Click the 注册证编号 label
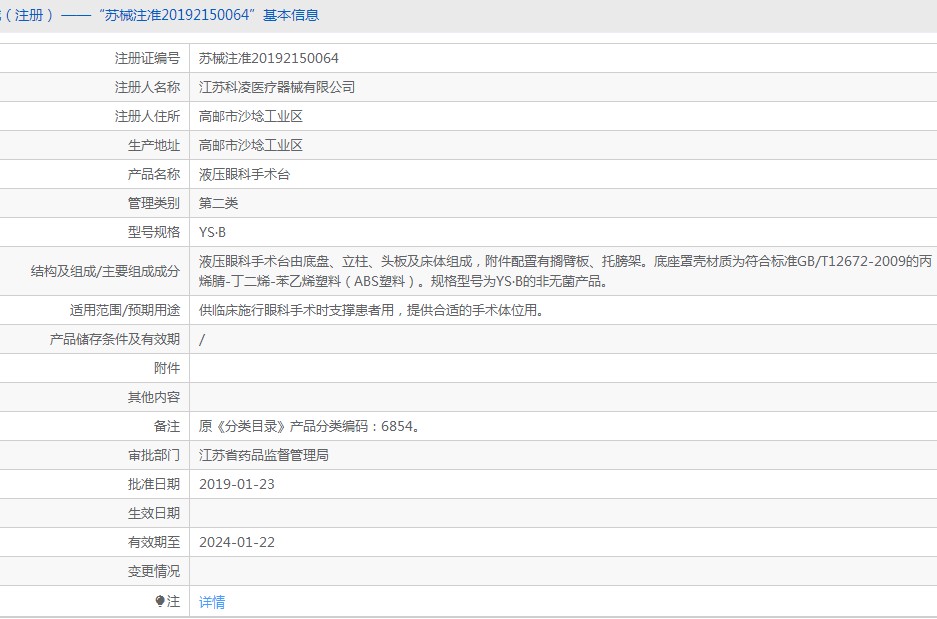This screenshot has height=619, width=937. [147, 58]
